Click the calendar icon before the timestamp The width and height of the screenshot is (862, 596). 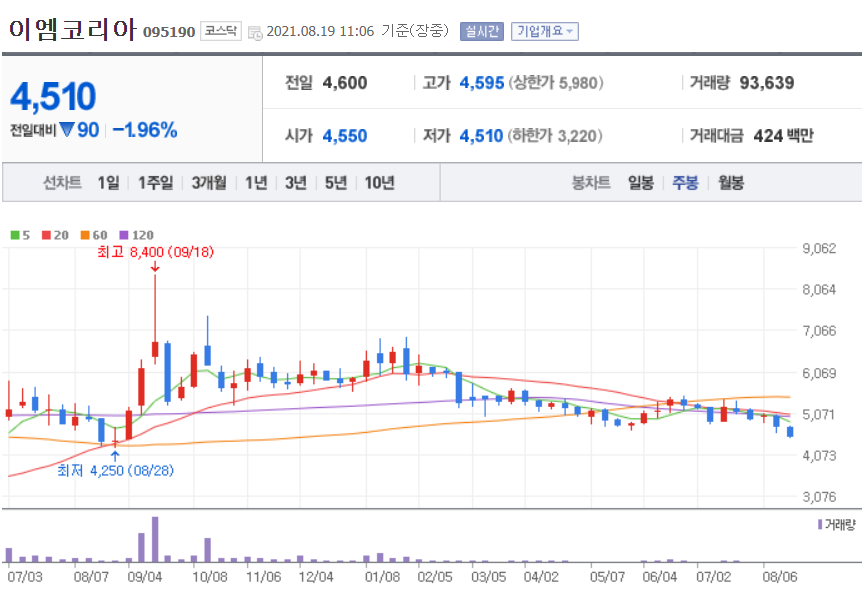[255, 32]
